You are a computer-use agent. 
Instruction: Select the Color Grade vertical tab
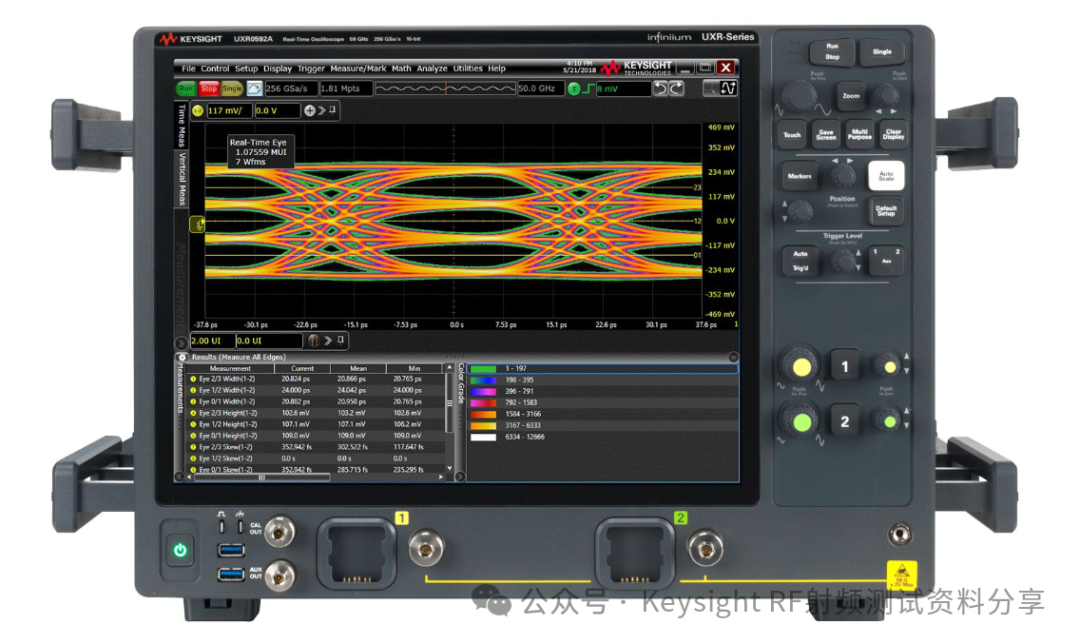tap(461, 384)
